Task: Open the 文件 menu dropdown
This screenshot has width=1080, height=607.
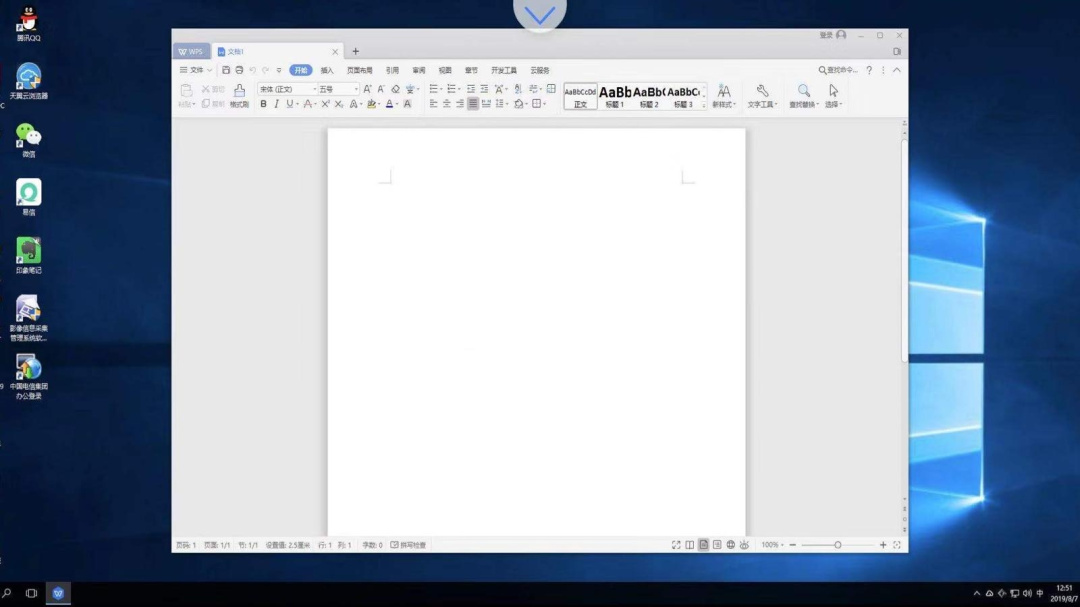Action: click(196, 70)
